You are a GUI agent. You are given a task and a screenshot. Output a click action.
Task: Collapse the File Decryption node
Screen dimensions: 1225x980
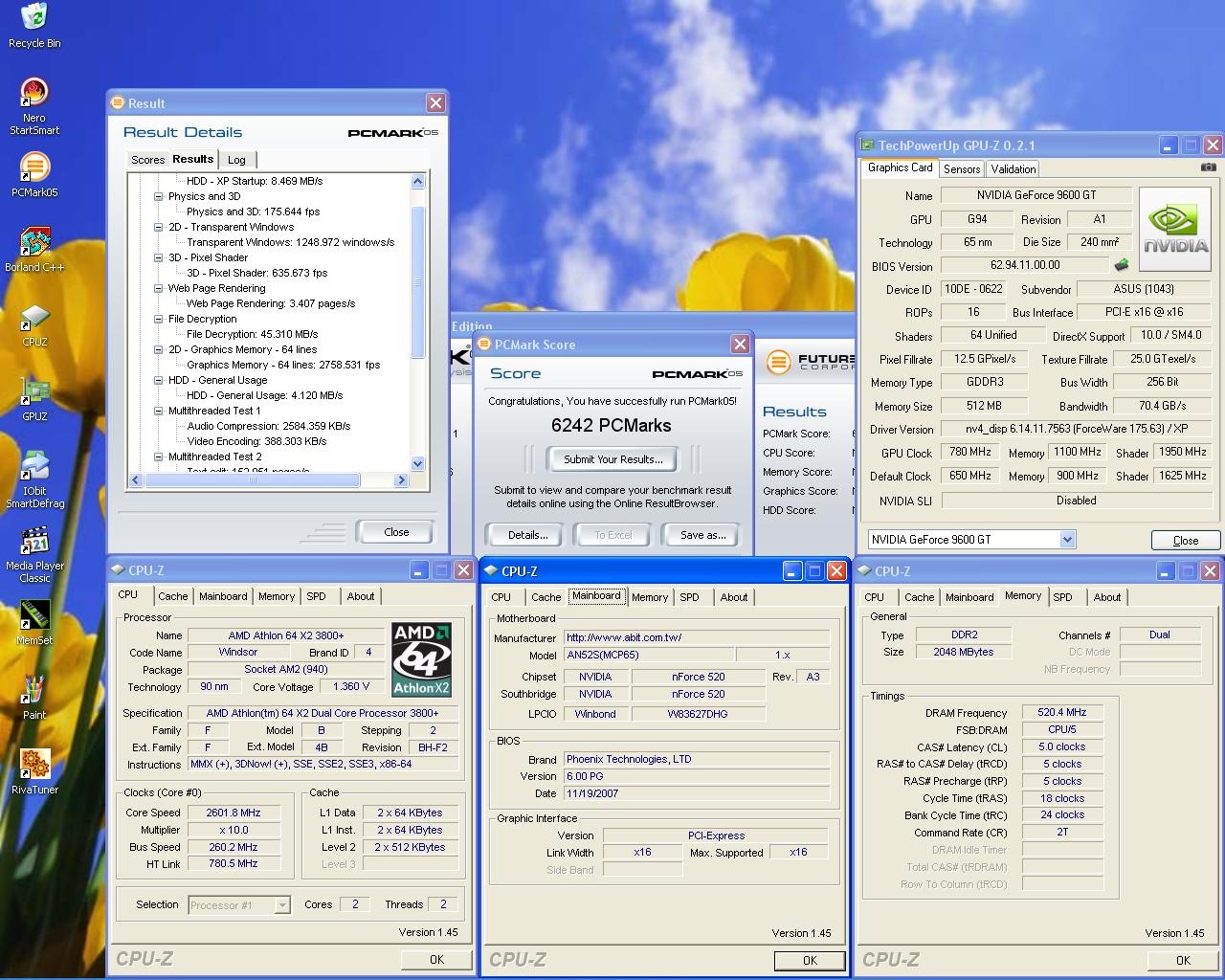tap(159, 319)
